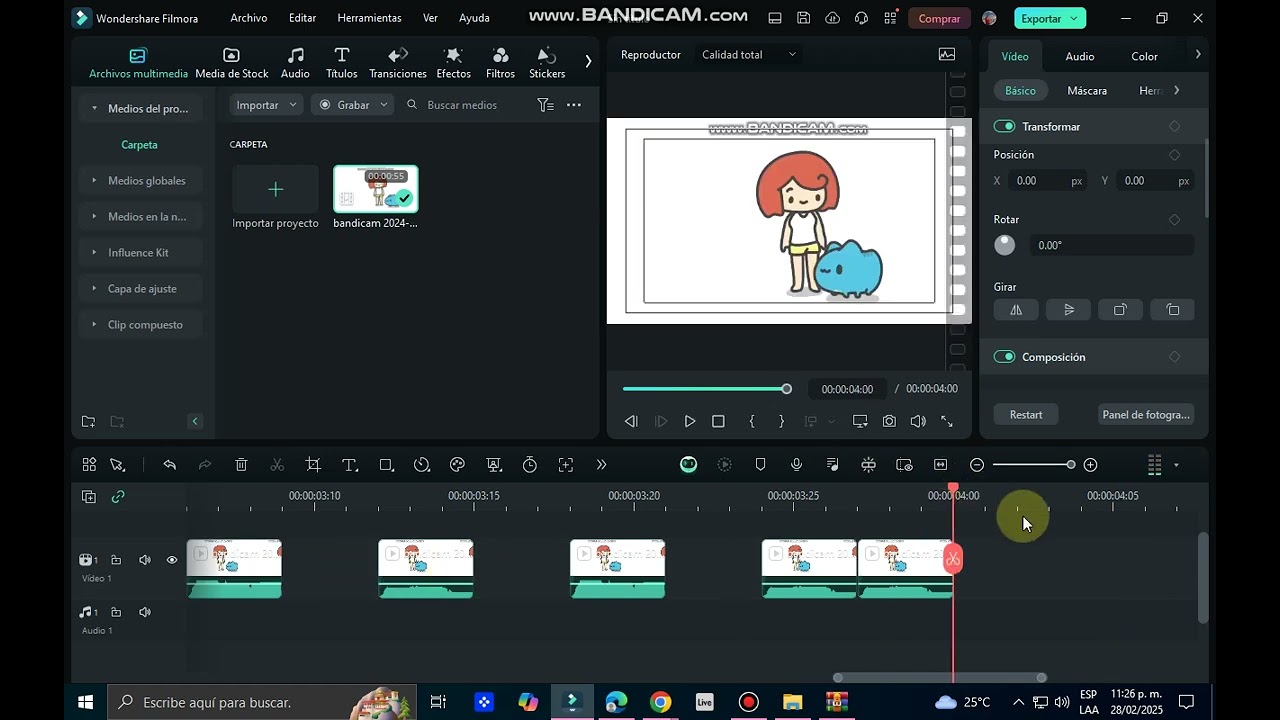Click the timeline zoom slider
The image size is (1280, 720).
1034,465
